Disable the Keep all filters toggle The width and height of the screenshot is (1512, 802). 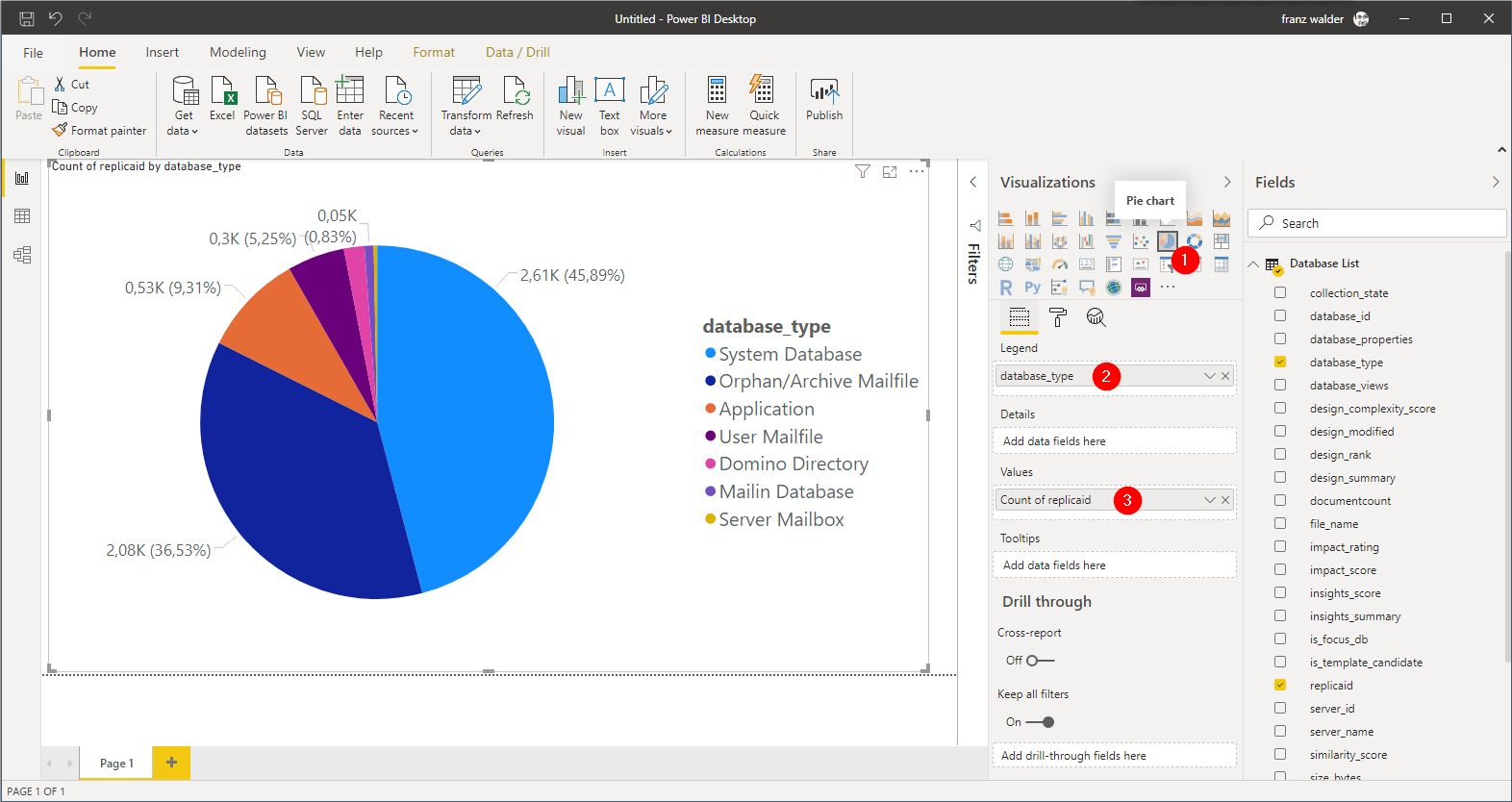coord(1040,722)
